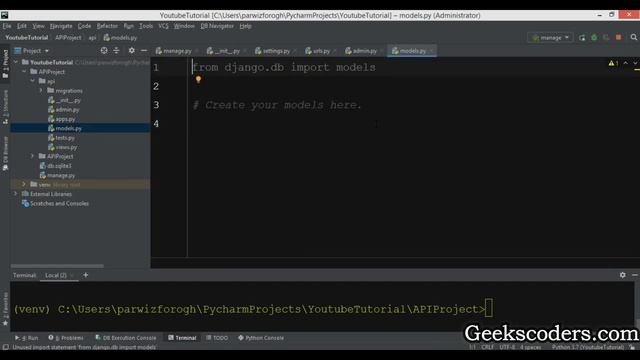Click the Run configuration icon
Screen dimensions: 640x360
pos(582,38)
